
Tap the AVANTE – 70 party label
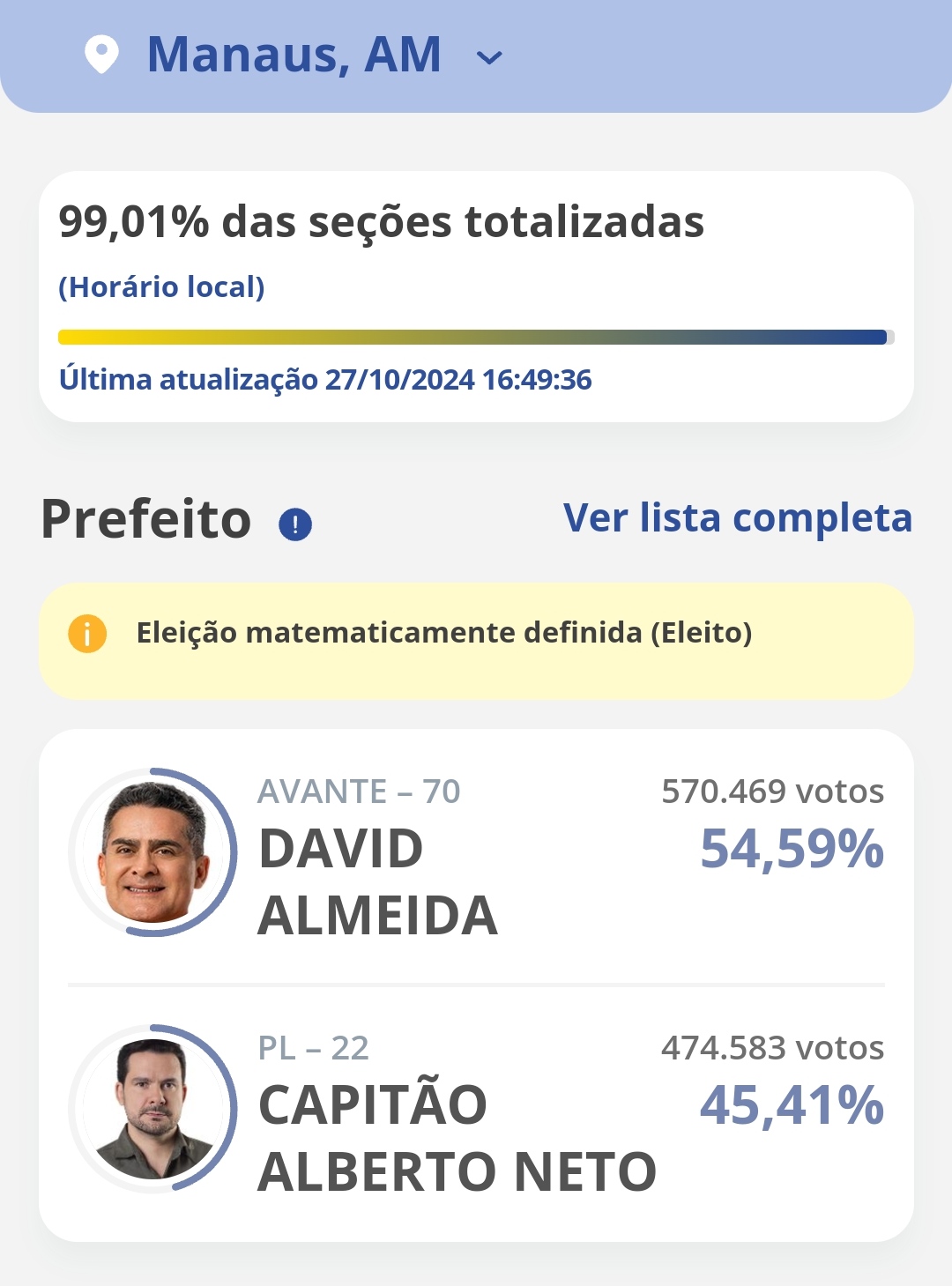[359, 792]
